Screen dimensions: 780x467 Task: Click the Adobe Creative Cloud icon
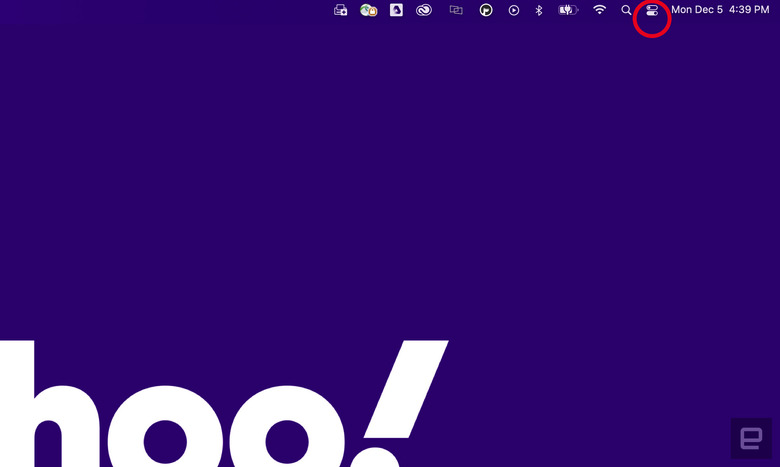click(424, 10)
